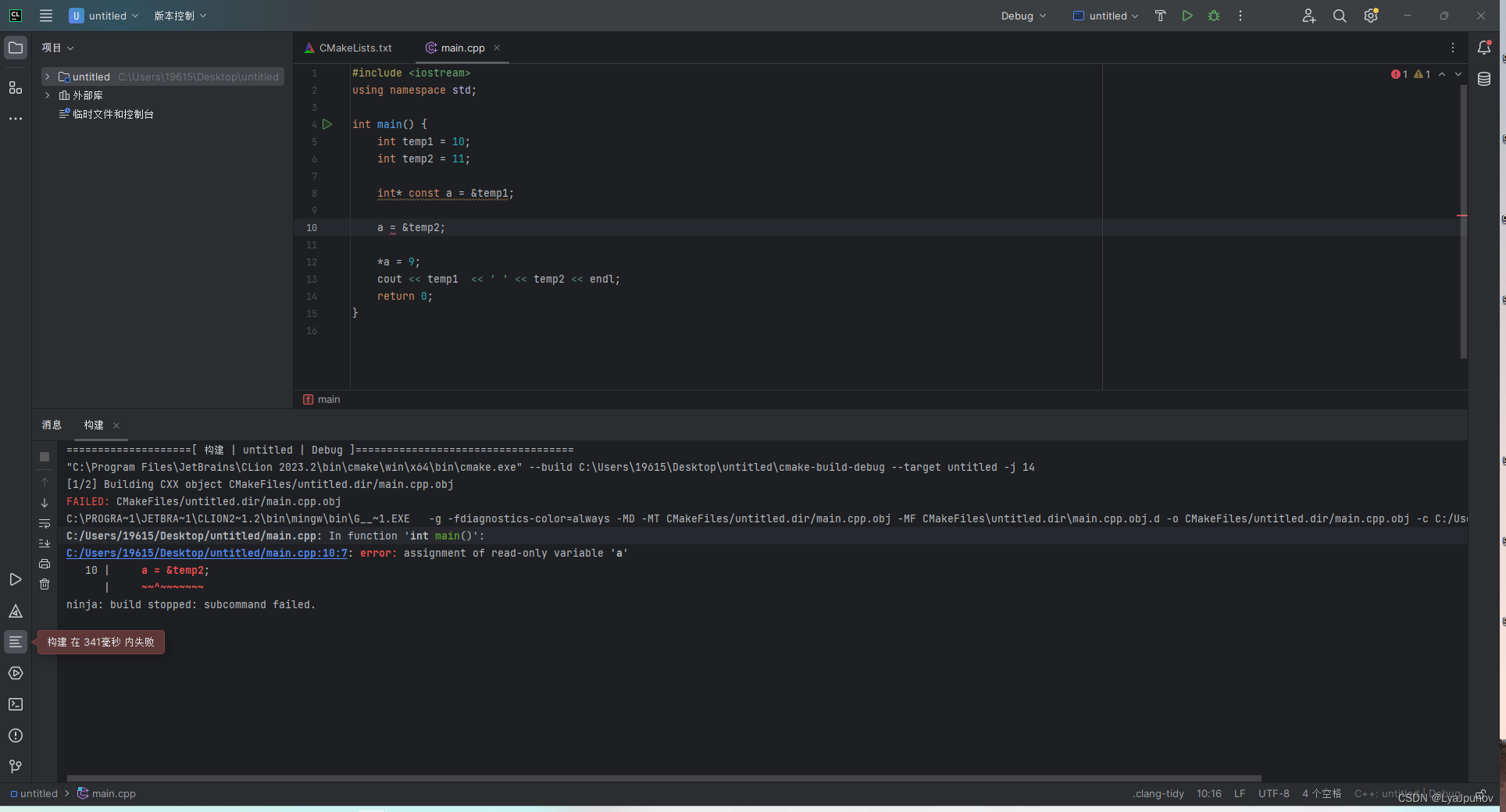Open the Services tool window
The height and width of the screenshot is (812, 1506).
pyautogui.click(x=16, y=673)
